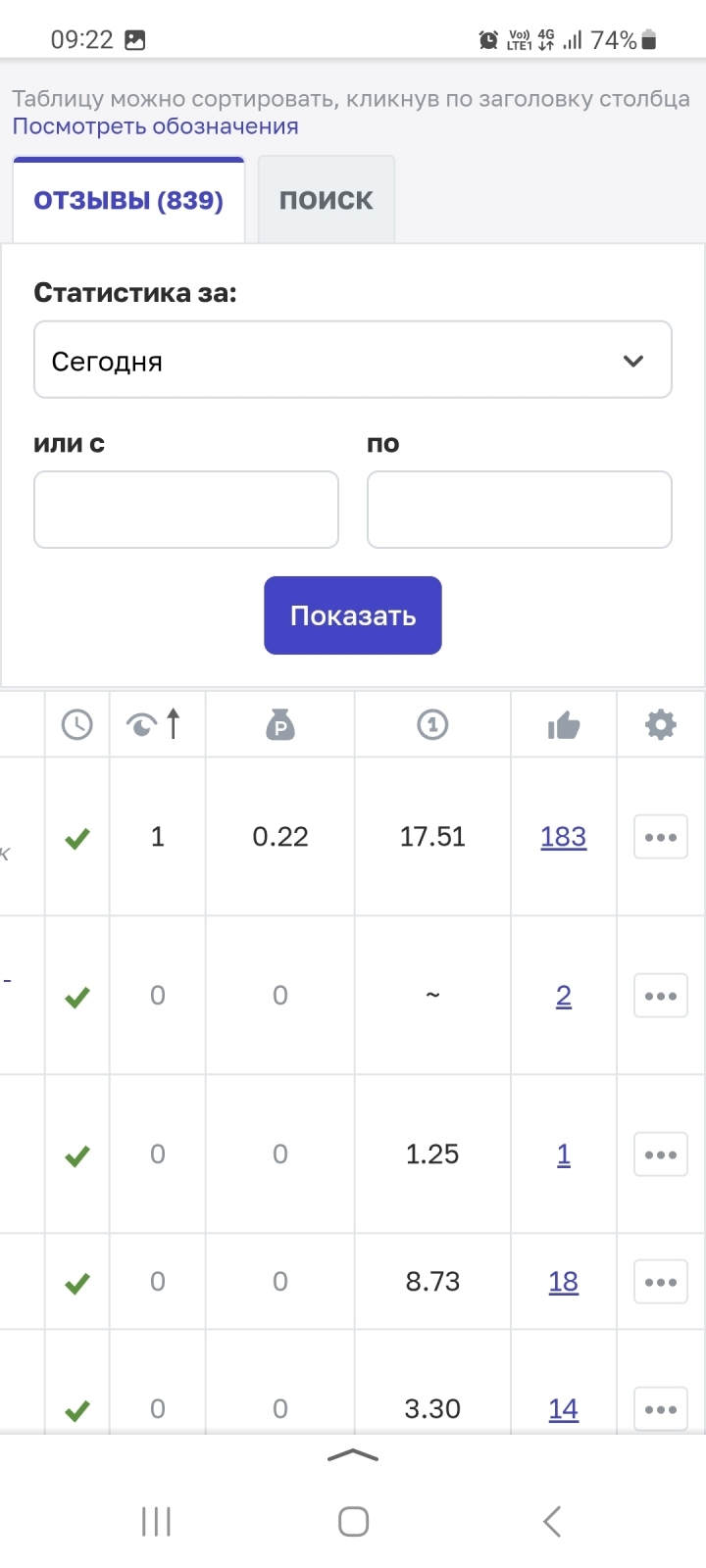706x1568 pixels.
Task: Click the gear settings column header
Action: [x=661, y=725]
